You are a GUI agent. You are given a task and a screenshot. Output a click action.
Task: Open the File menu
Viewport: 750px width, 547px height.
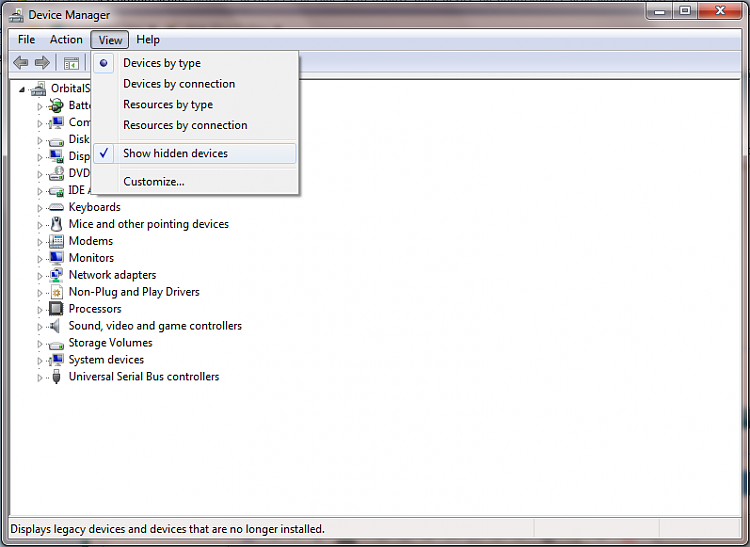click(26, 40)
